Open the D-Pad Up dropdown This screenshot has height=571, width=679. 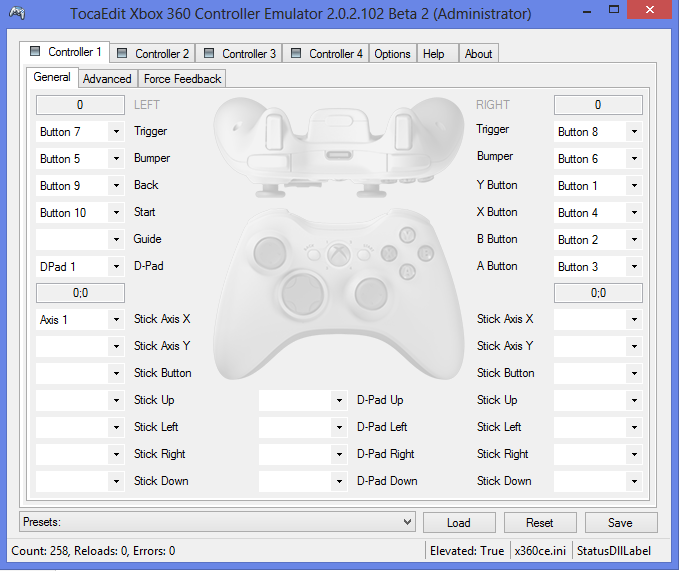(303, 400)
